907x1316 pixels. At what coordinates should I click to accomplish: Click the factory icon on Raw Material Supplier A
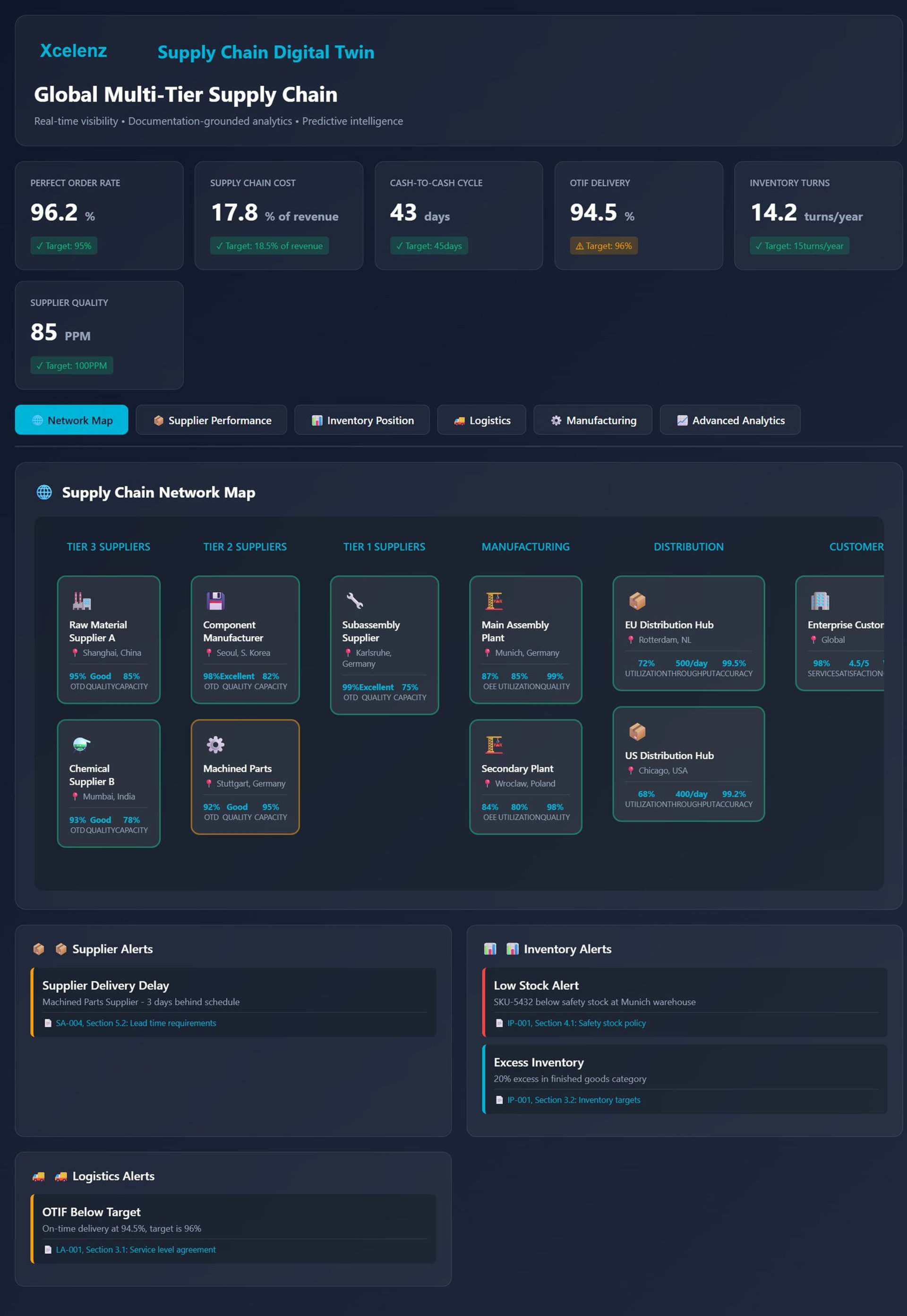coord(82,600)
